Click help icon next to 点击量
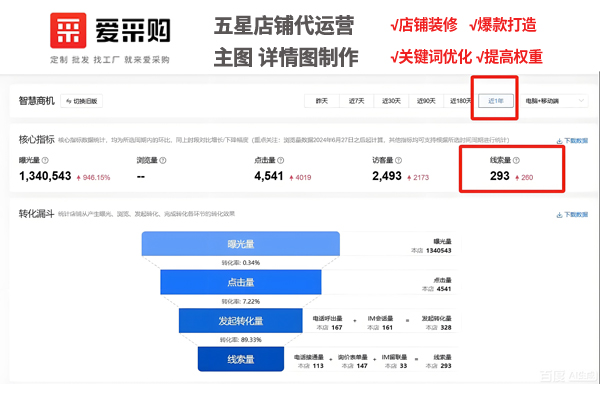 click(x=280, y=160)
